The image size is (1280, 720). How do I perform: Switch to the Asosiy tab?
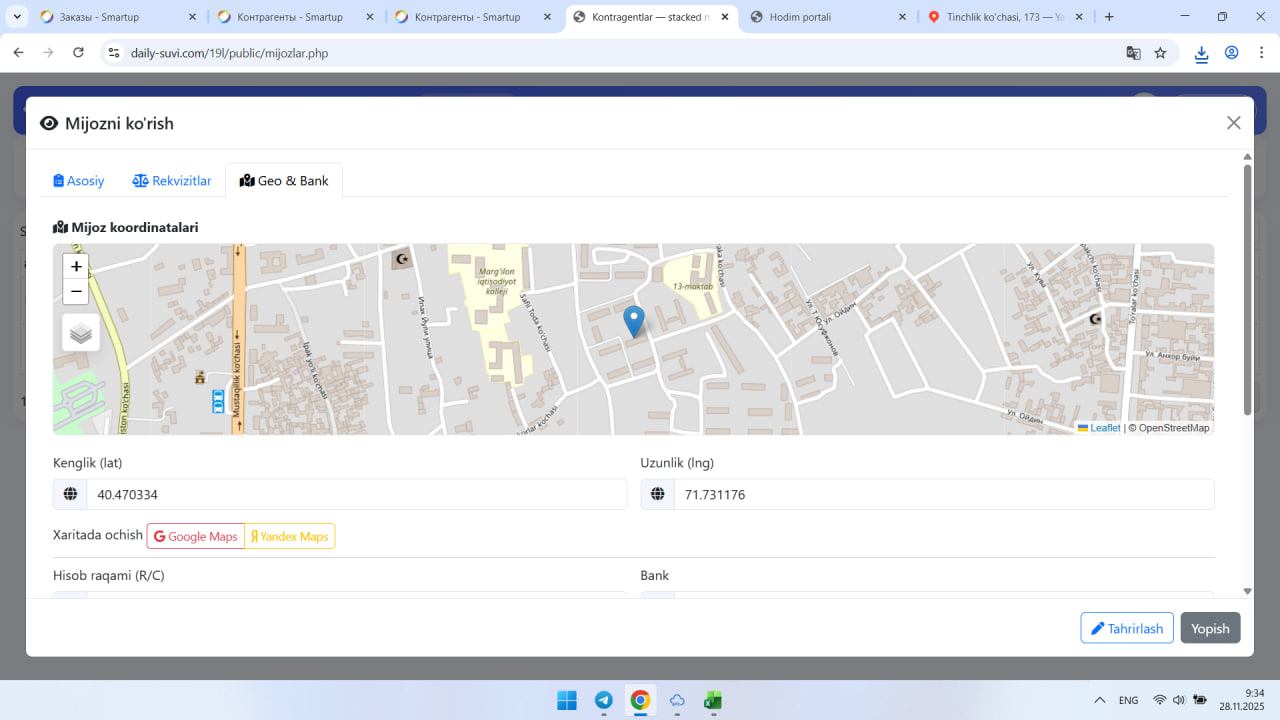[79, 181]
